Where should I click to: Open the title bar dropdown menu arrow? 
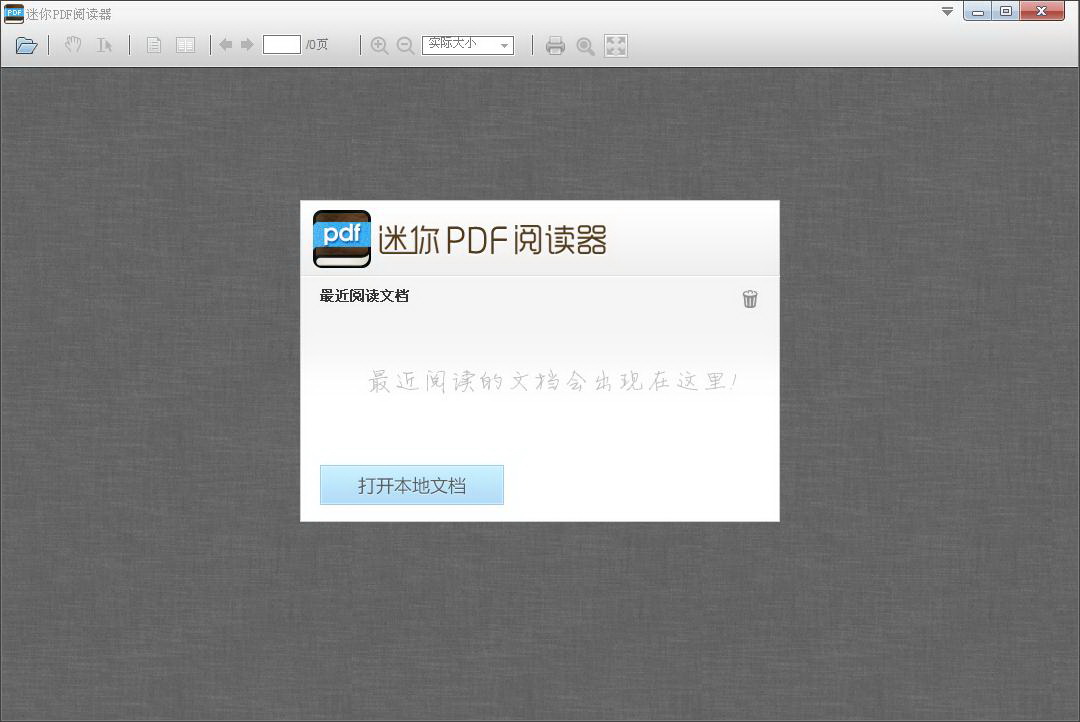coord(948,11)
